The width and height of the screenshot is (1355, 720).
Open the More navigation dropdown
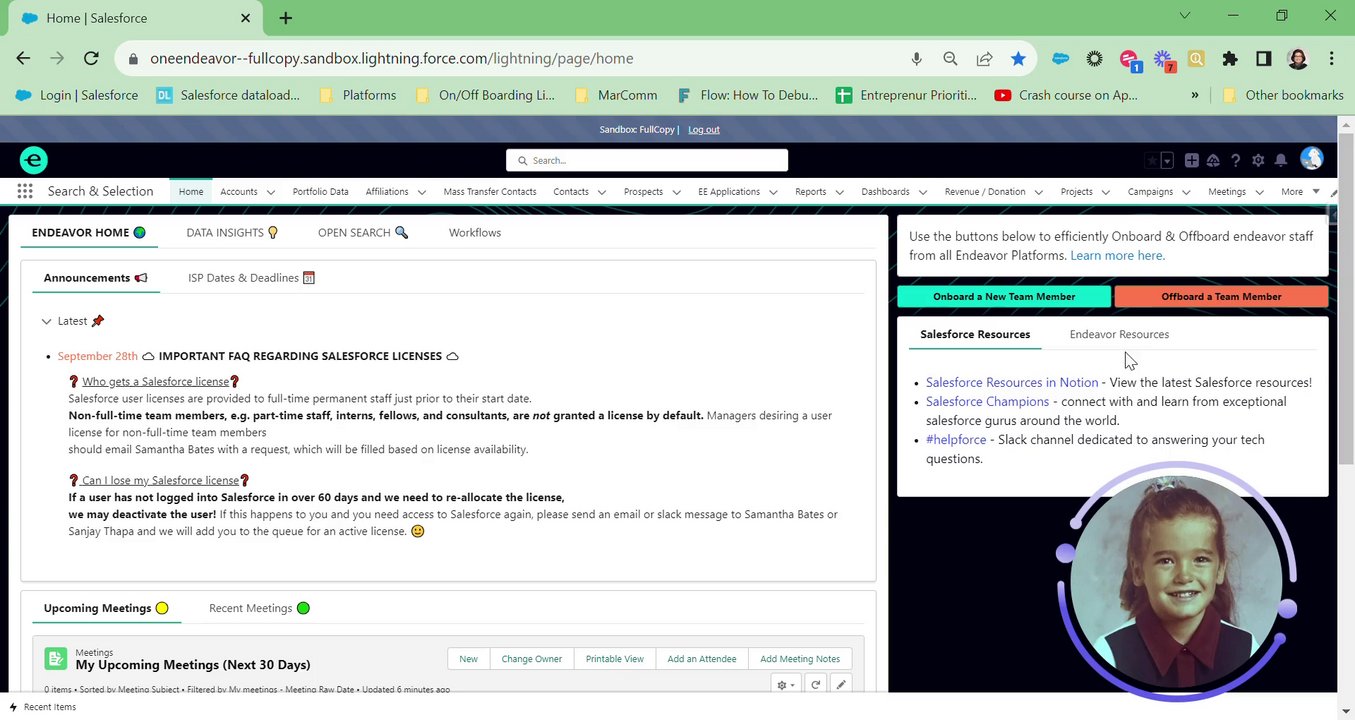point(1300,192)
